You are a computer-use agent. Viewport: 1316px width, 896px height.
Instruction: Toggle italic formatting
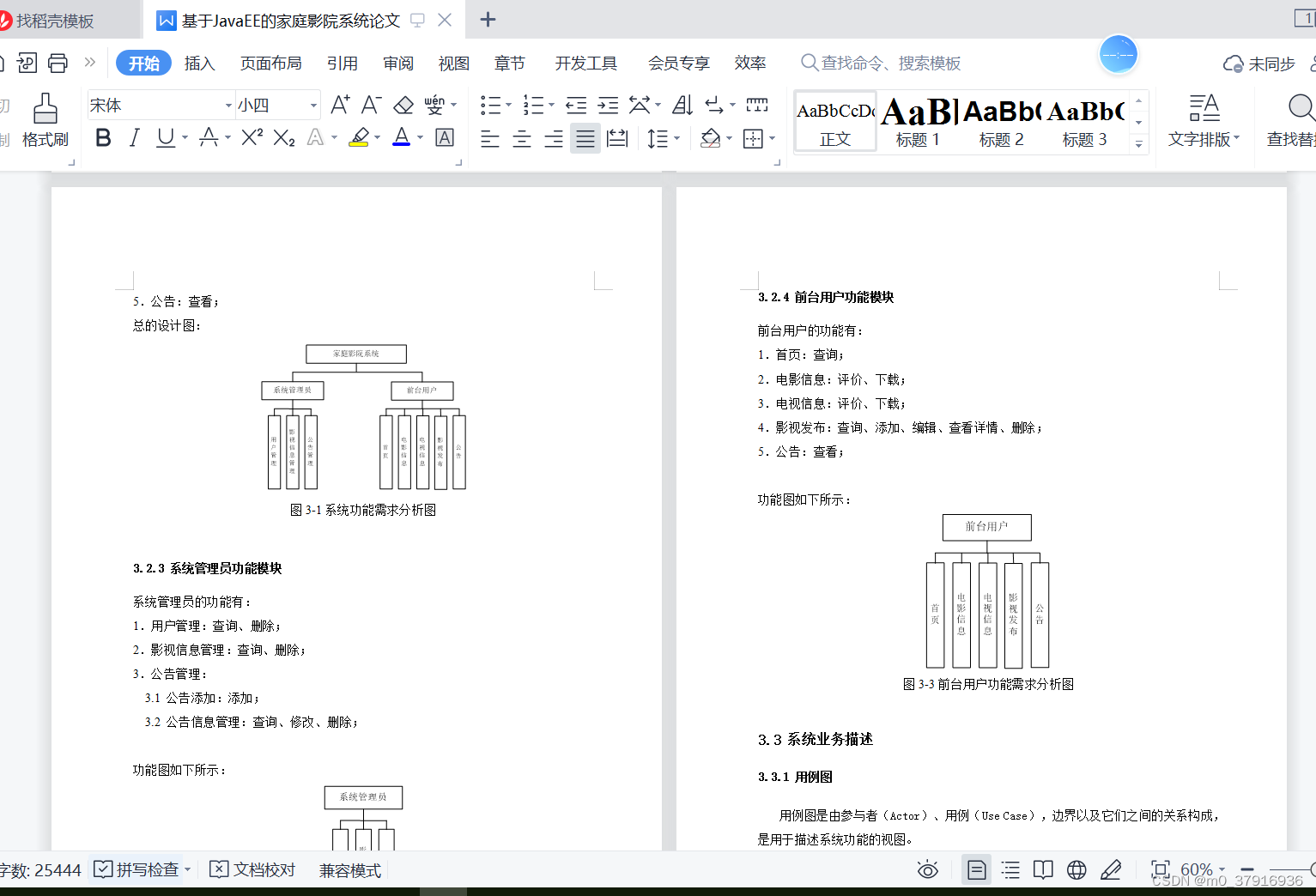(x=134, y=137)
